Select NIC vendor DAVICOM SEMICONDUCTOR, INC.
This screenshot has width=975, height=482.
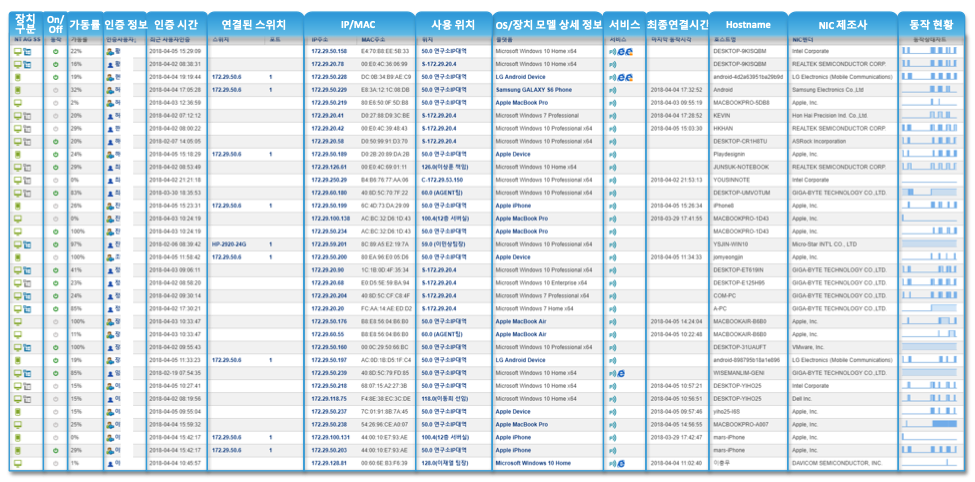click(836, 463)
